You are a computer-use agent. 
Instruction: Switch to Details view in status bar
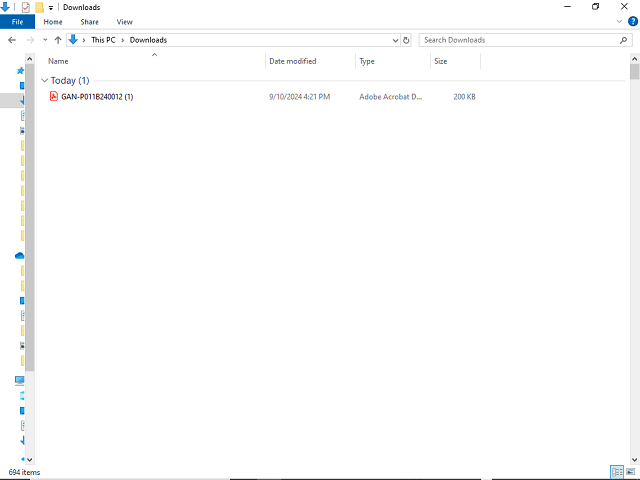click(x=617, y=472)
